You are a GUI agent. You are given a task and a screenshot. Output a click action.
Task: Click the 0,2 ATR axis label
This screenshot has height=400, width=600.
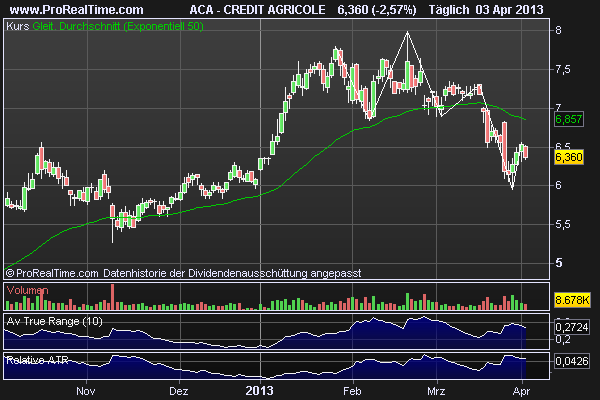562,339
